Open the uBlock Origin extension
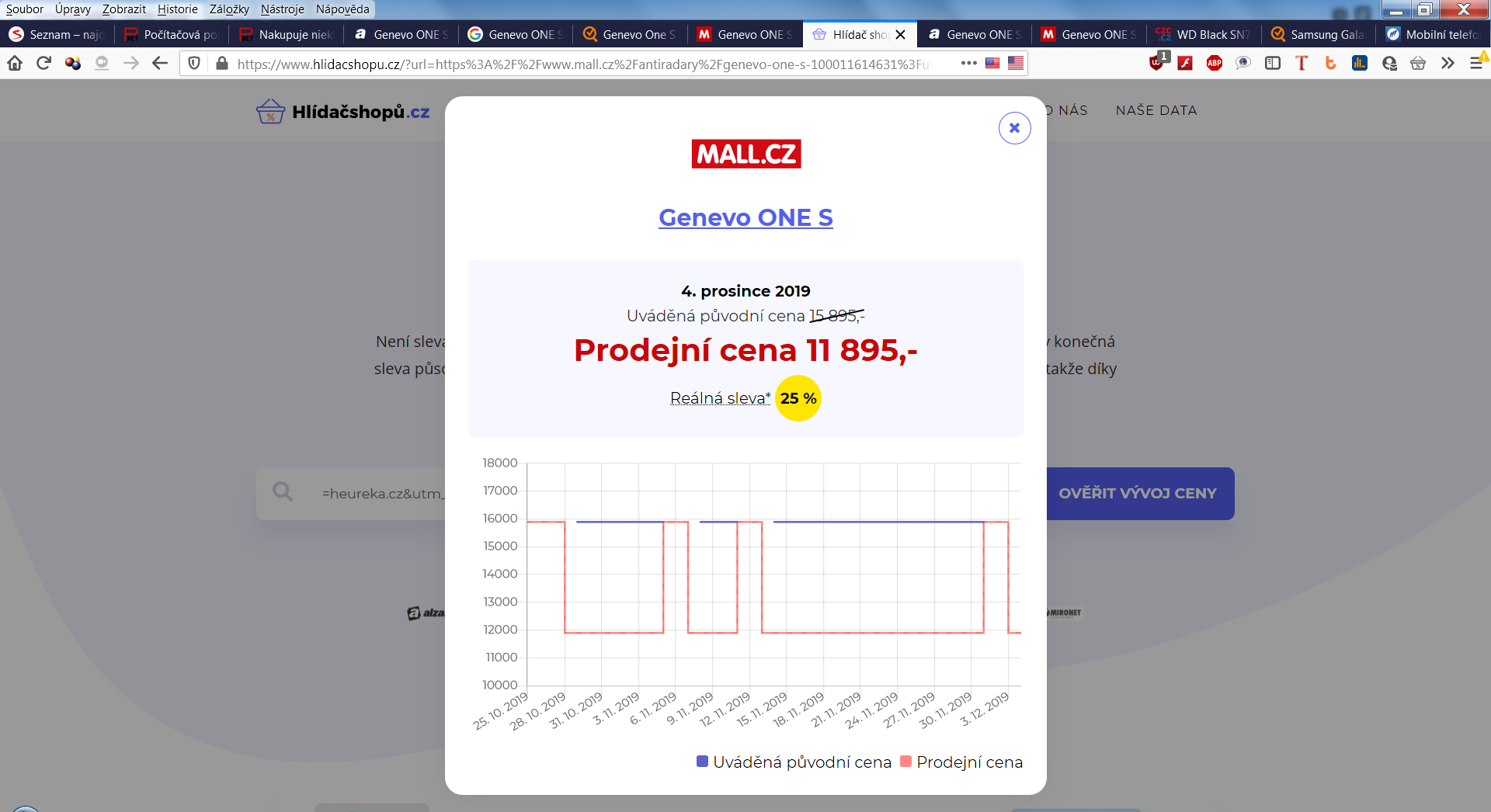1491x812 pixels. click(x=1158, y=62)
